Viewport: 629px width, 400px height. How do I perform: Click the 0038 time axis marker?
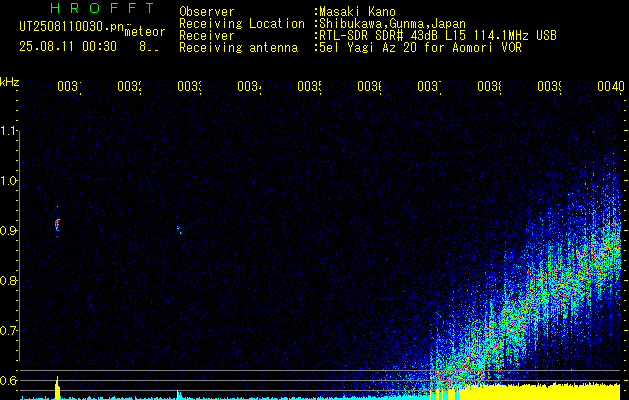(489, 86)
